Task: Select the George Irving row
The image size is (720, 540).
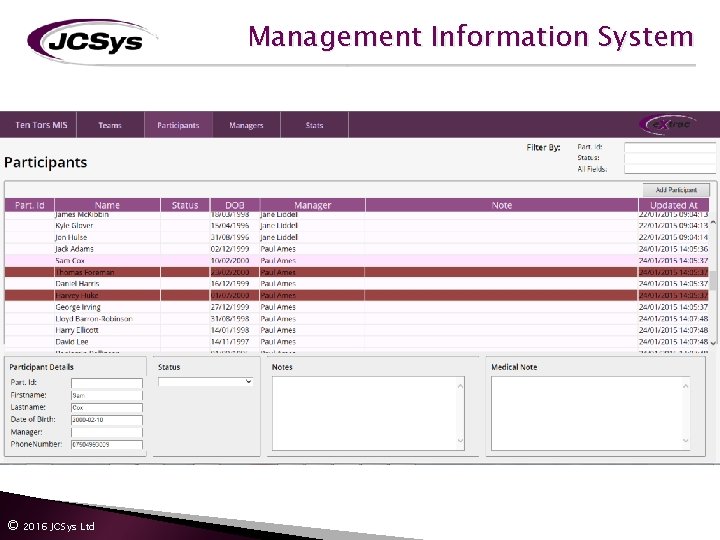Action: [357, 307]
